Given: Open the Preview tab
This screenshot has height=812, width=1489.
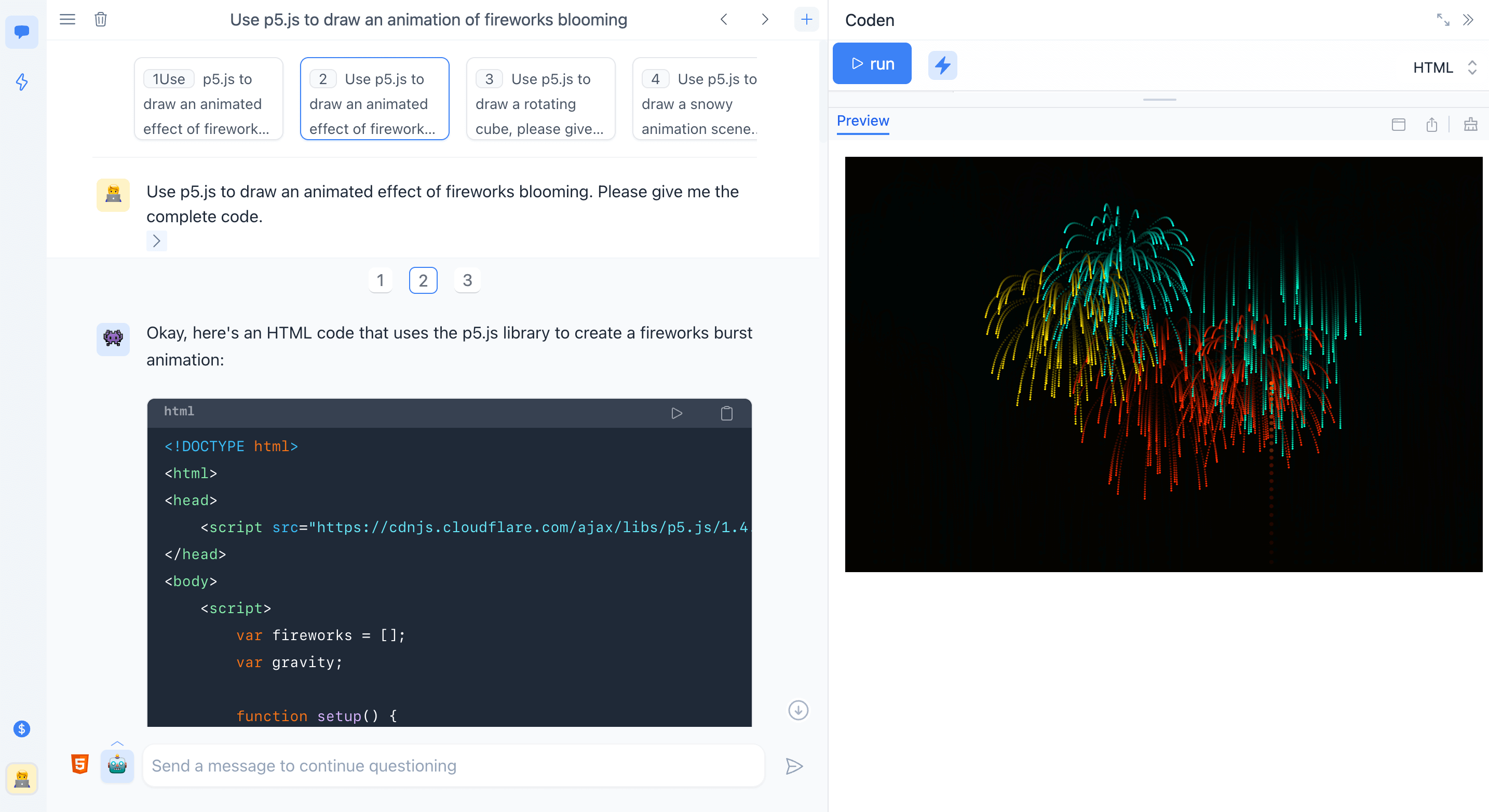Looking at the screenshot, I should (x=862, y=121).
